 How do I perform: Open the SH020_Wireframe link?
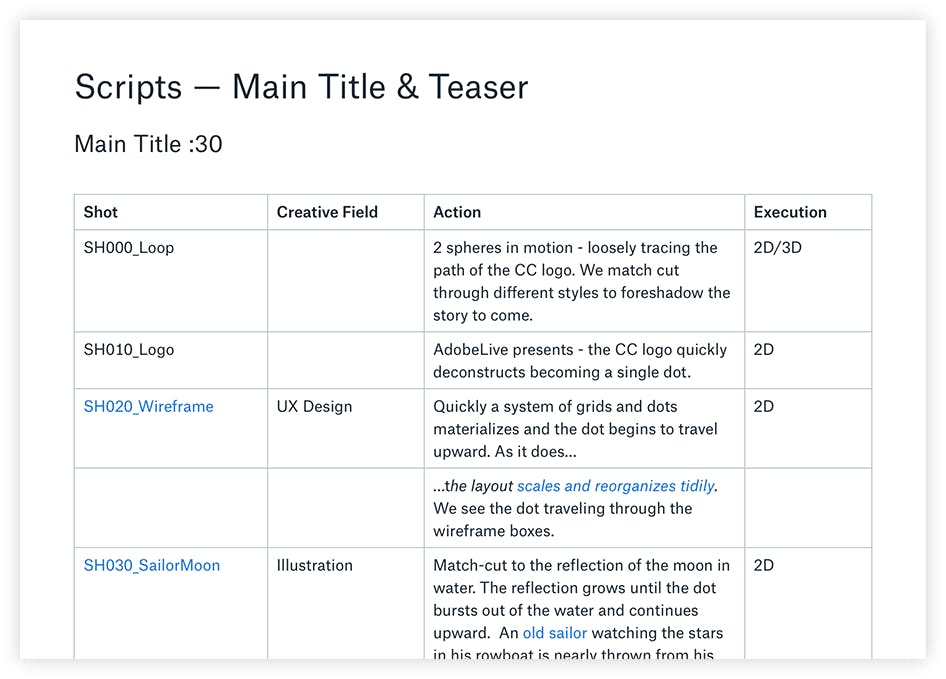[x=148, y=407]
